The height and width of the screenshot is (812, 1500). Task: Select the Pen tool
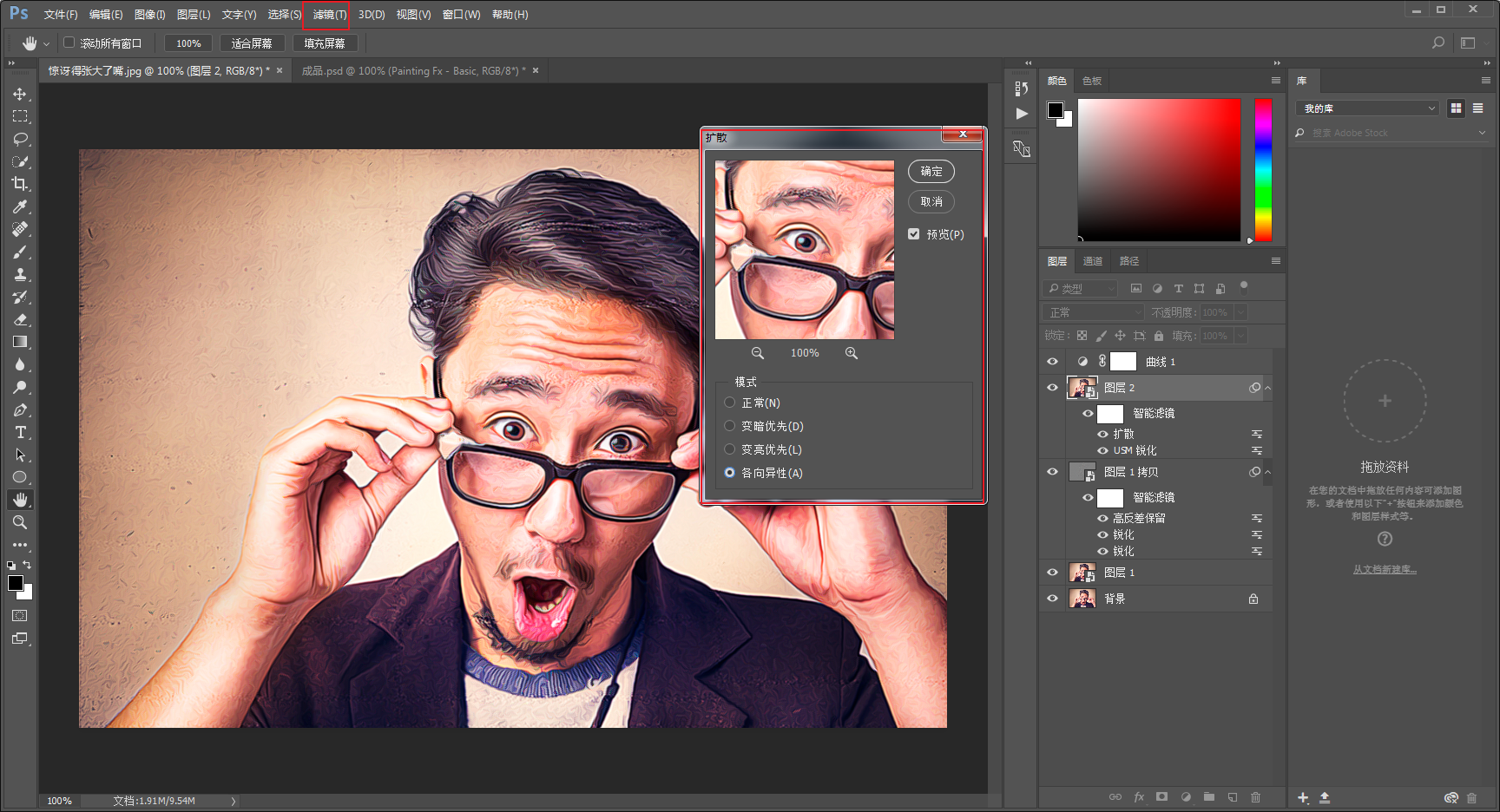20,409
